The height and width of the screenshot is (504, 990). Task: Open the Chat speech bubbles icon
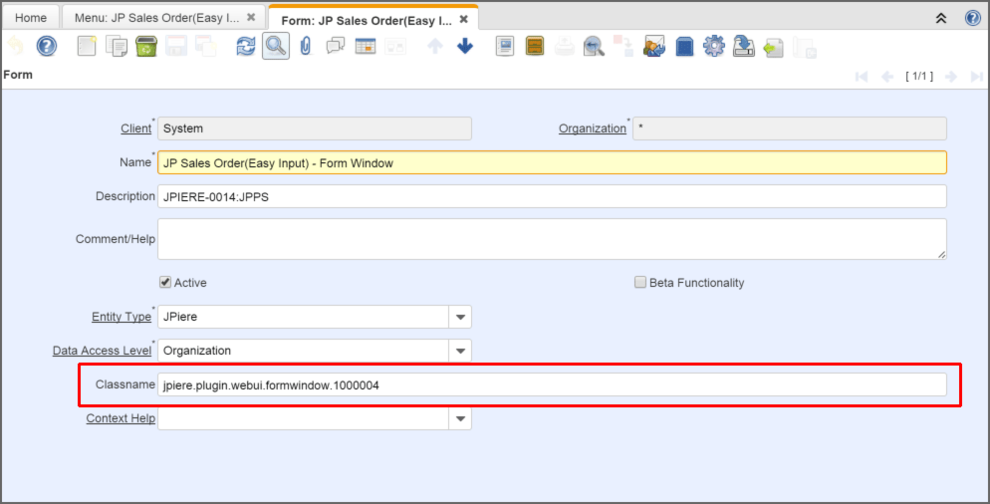click(336, 46)
